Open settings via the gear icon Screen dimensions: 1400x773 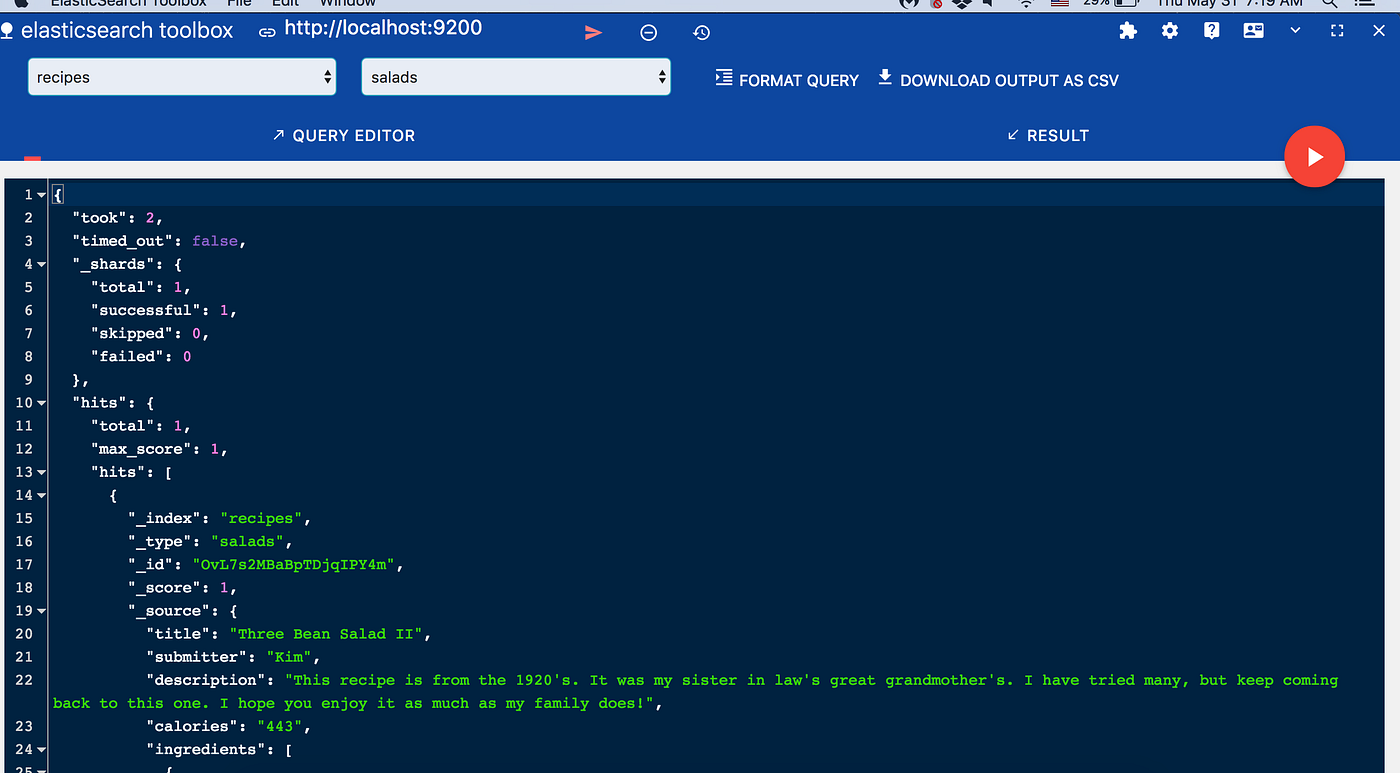[1170, 31]
